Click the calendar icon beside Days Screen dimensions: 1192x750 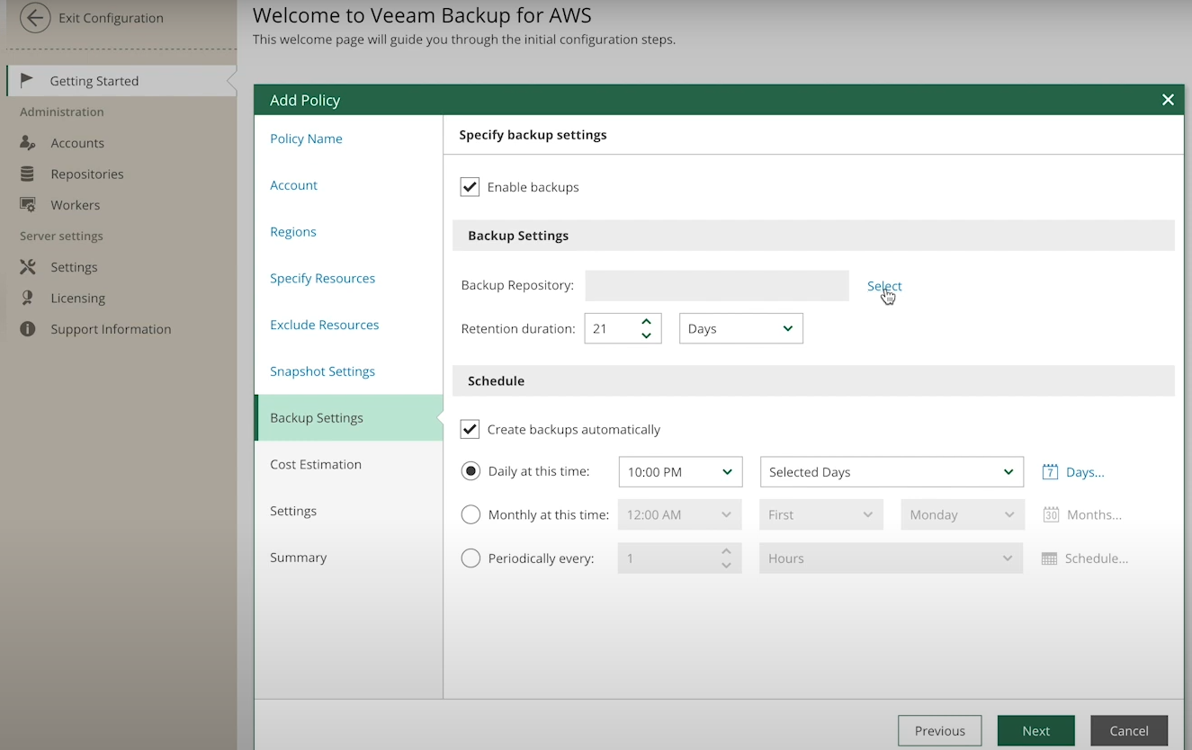1050,472
